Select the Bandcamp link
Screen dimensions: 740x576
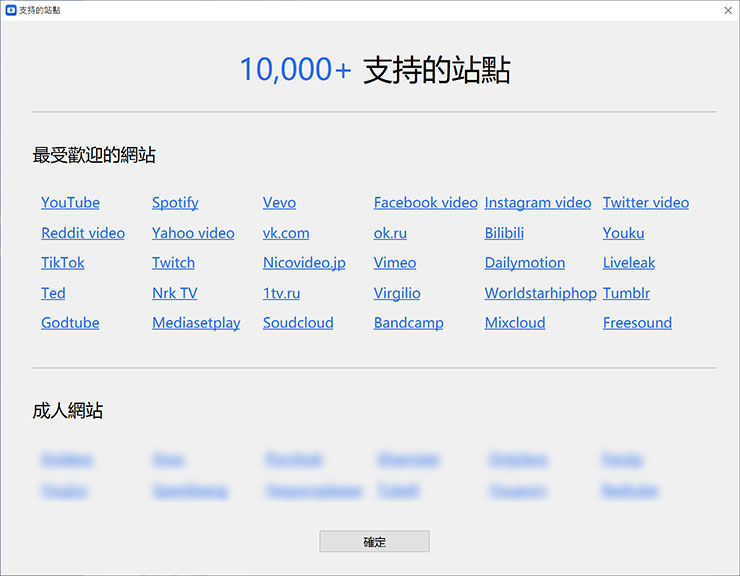point(409,323)
